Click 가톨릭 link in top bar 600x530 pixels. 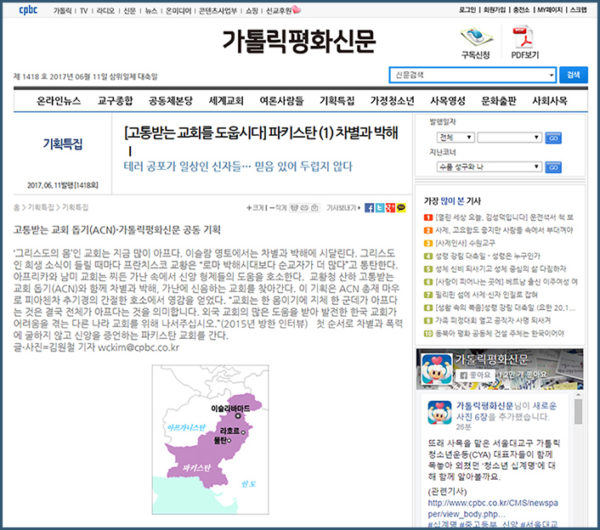click(x=62, y=11)
